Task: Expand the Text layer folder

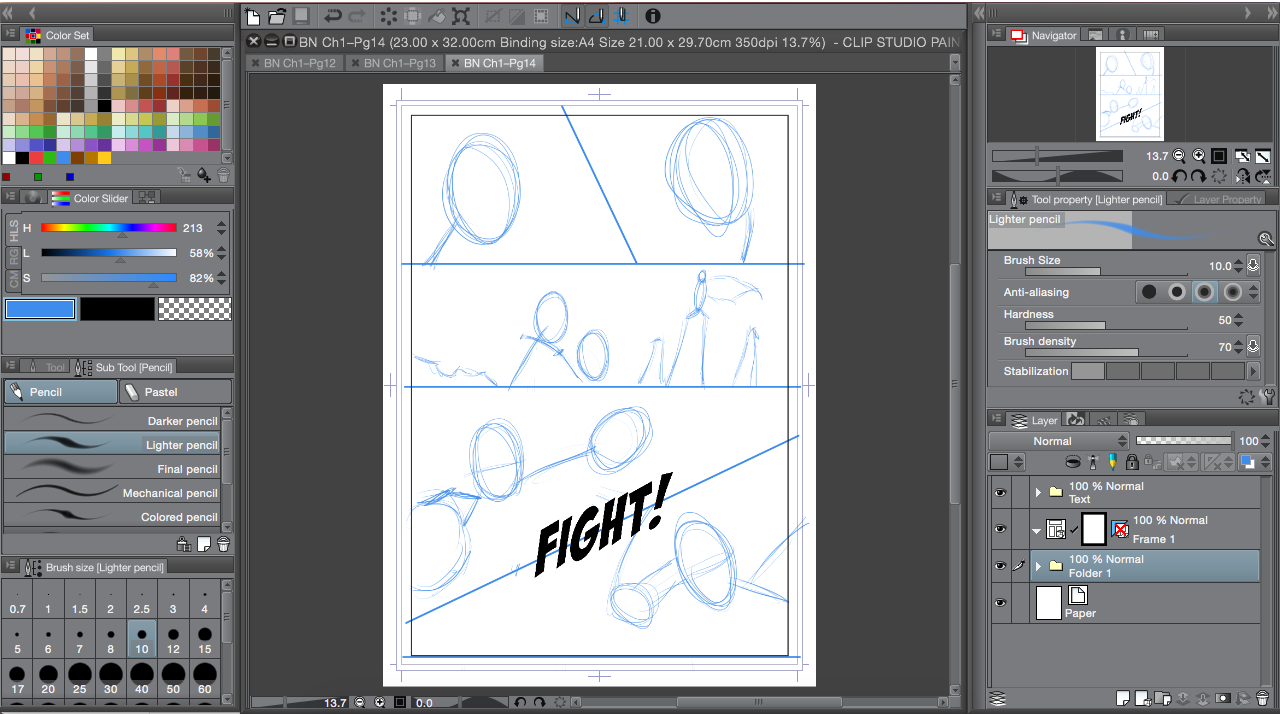Action: (1038, 492)
